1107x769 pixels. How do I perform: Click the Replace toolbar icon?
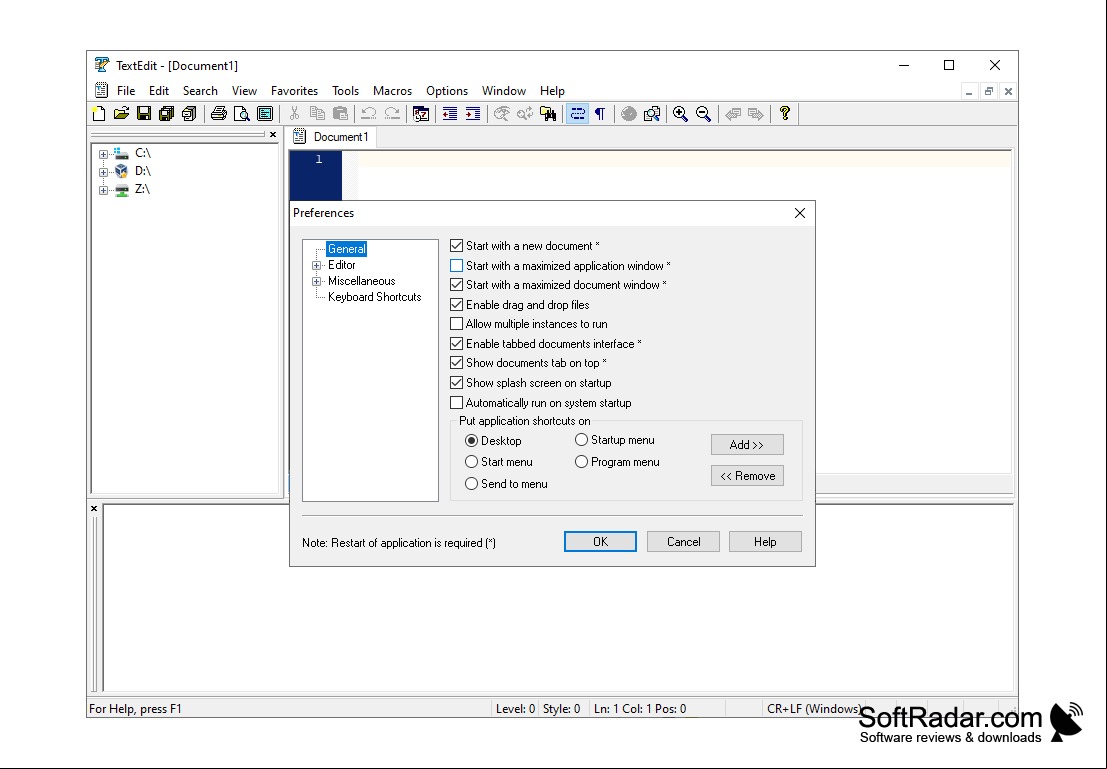click(525, 114)
